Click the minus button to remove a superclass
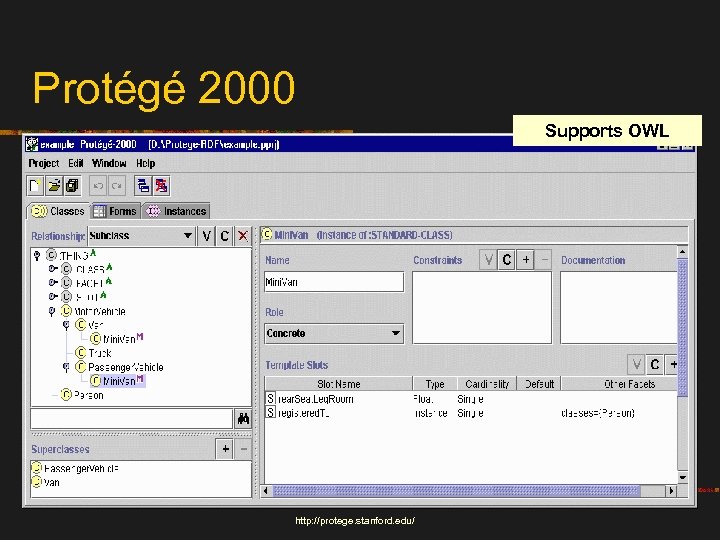Image resolution: width=720 pixels, height=540 pixels. tap(244, 449)
